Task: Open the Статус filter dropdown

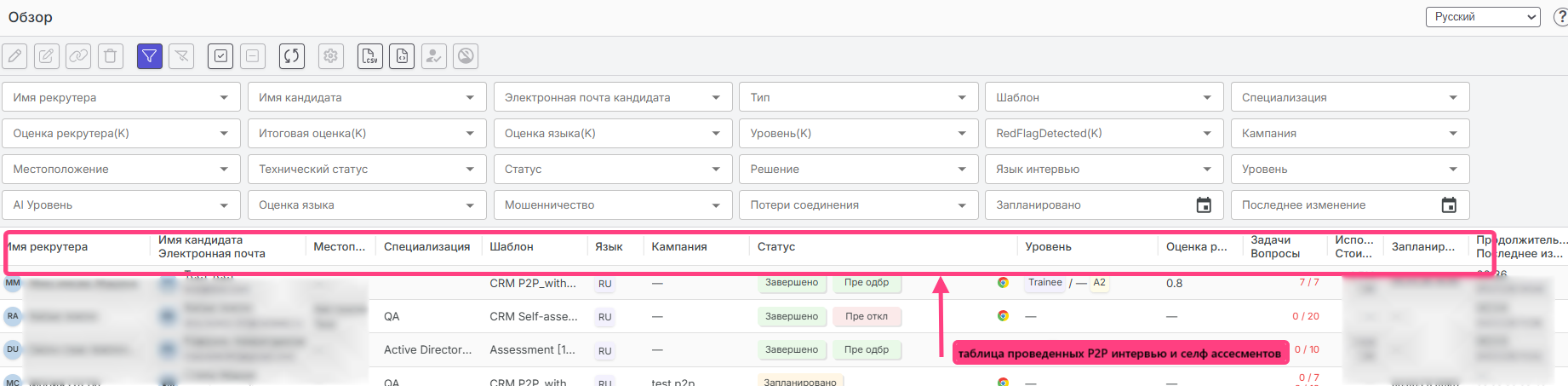Action: (x=612, y=169)
